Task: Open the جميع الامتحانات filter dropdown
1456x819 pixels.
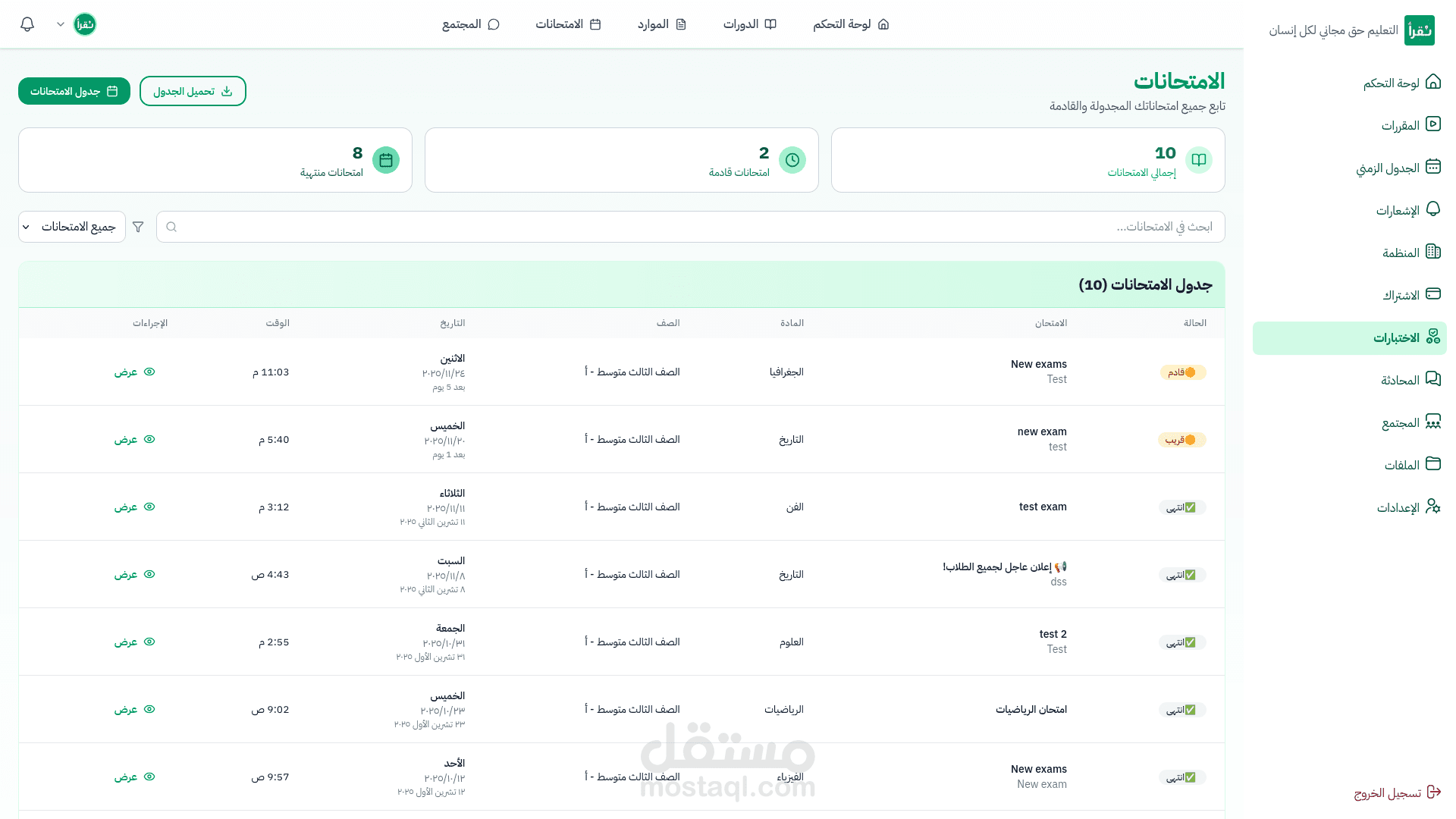Action: point(72,227)
